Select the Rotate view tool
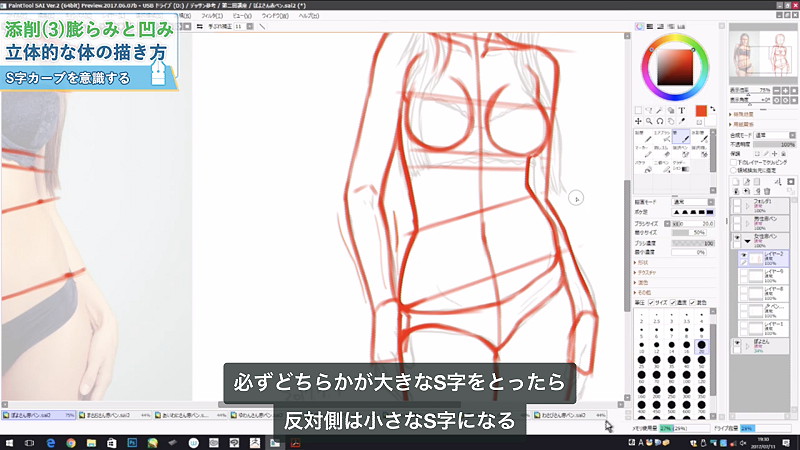This screenshot has width=800, height=450. click(x=660, y=121)
